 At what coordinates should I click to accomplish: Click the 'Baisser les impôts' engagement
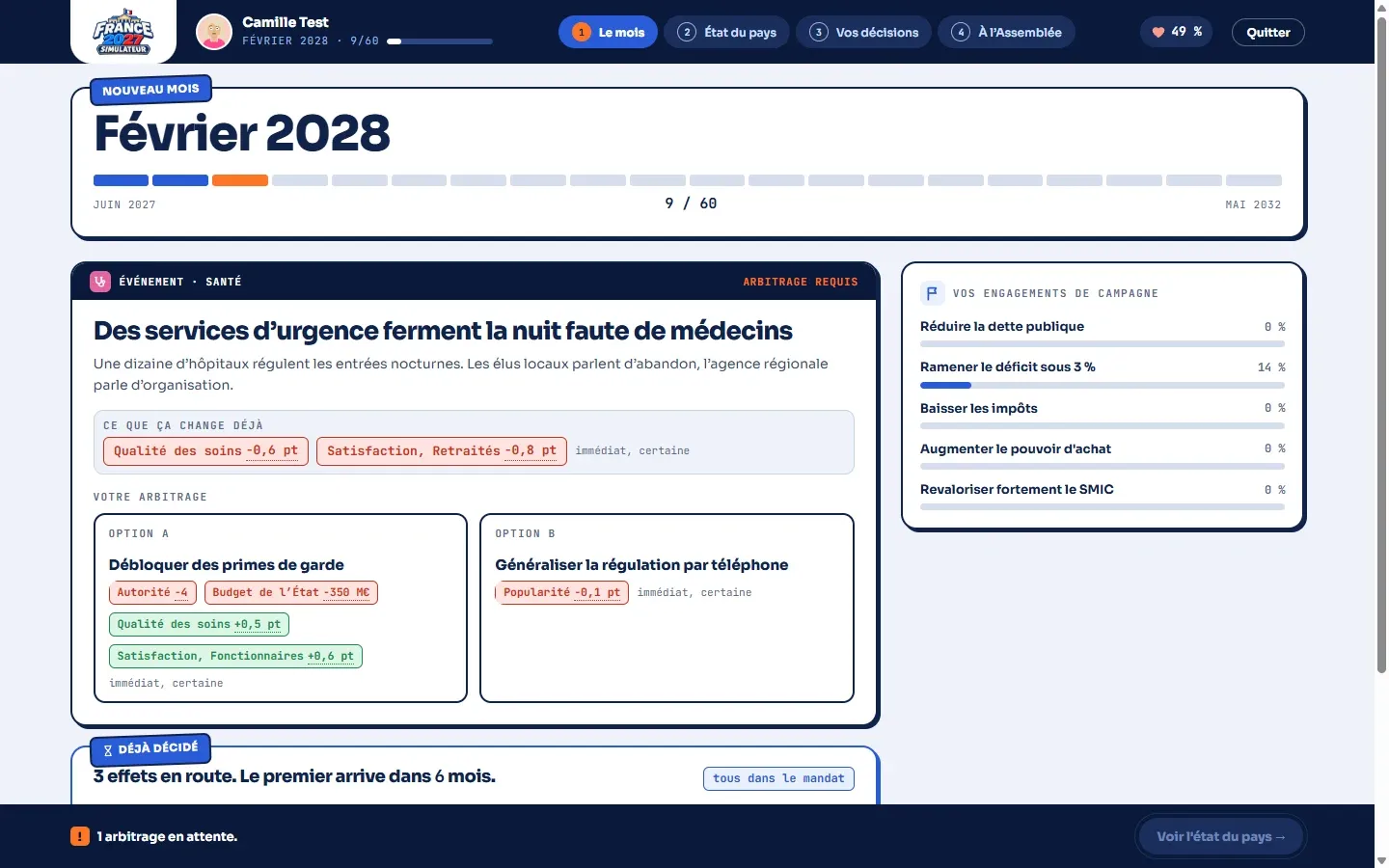coord(979,408)
